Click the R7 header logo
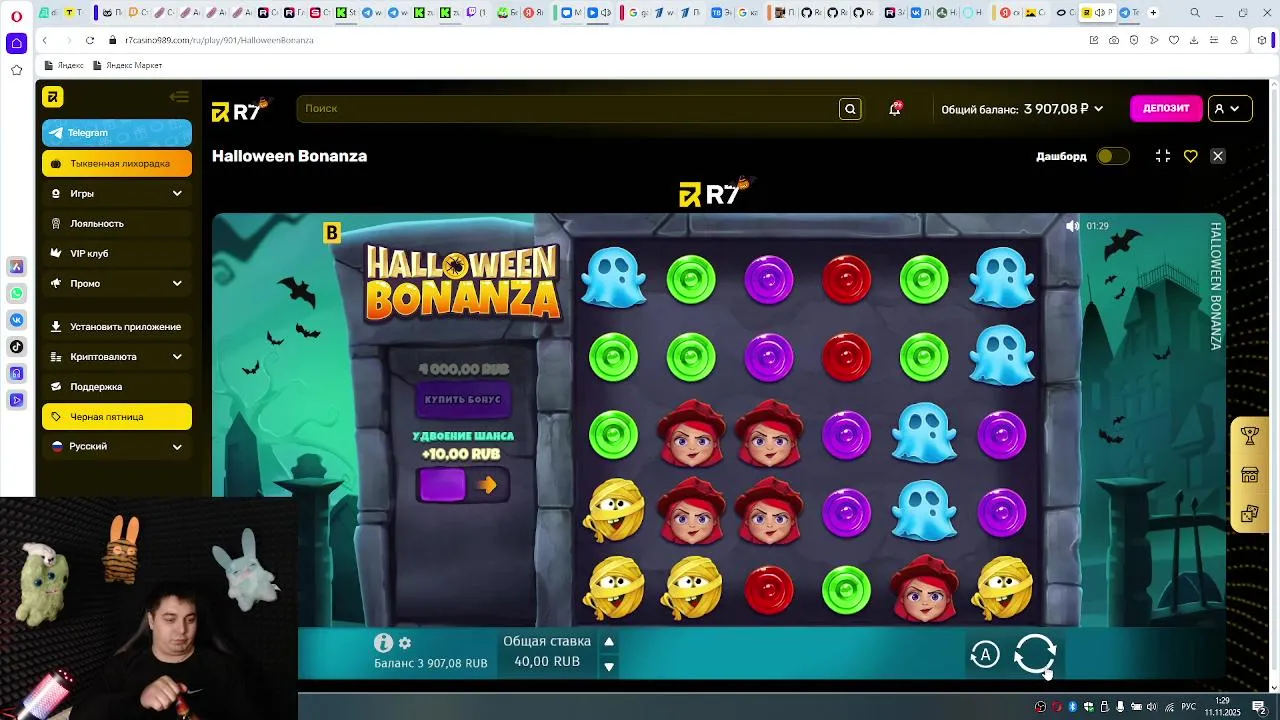 (241, 109)
